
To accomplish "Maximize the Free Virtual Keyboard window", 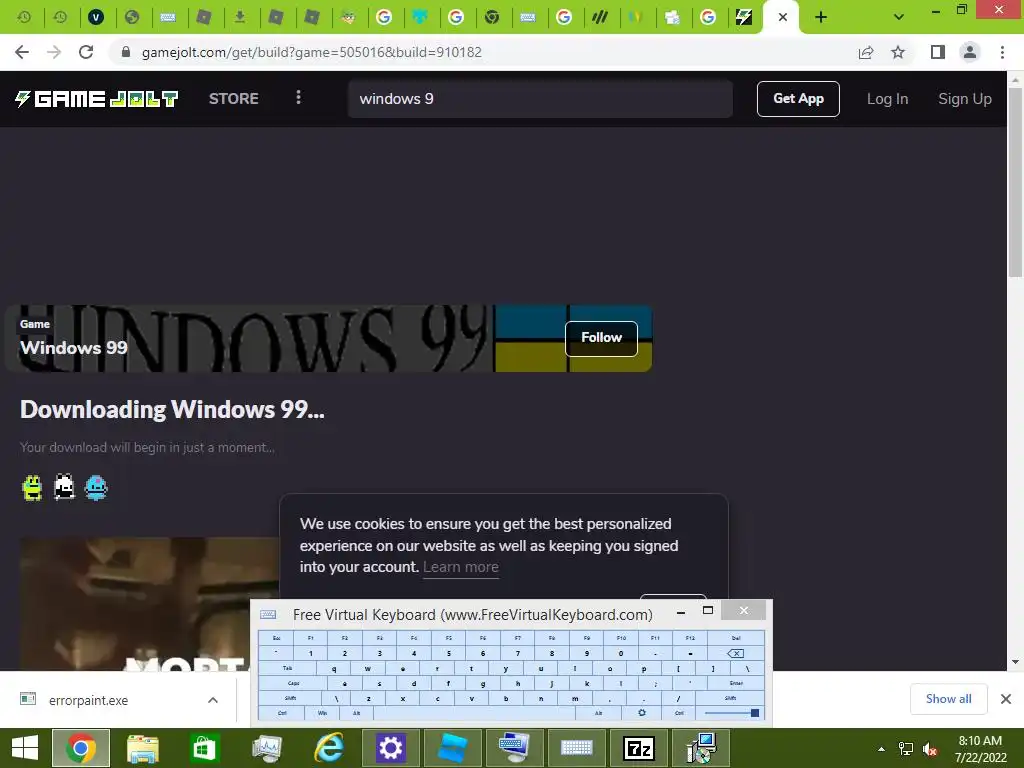I will pyautogui.click(x=707, y=610).
